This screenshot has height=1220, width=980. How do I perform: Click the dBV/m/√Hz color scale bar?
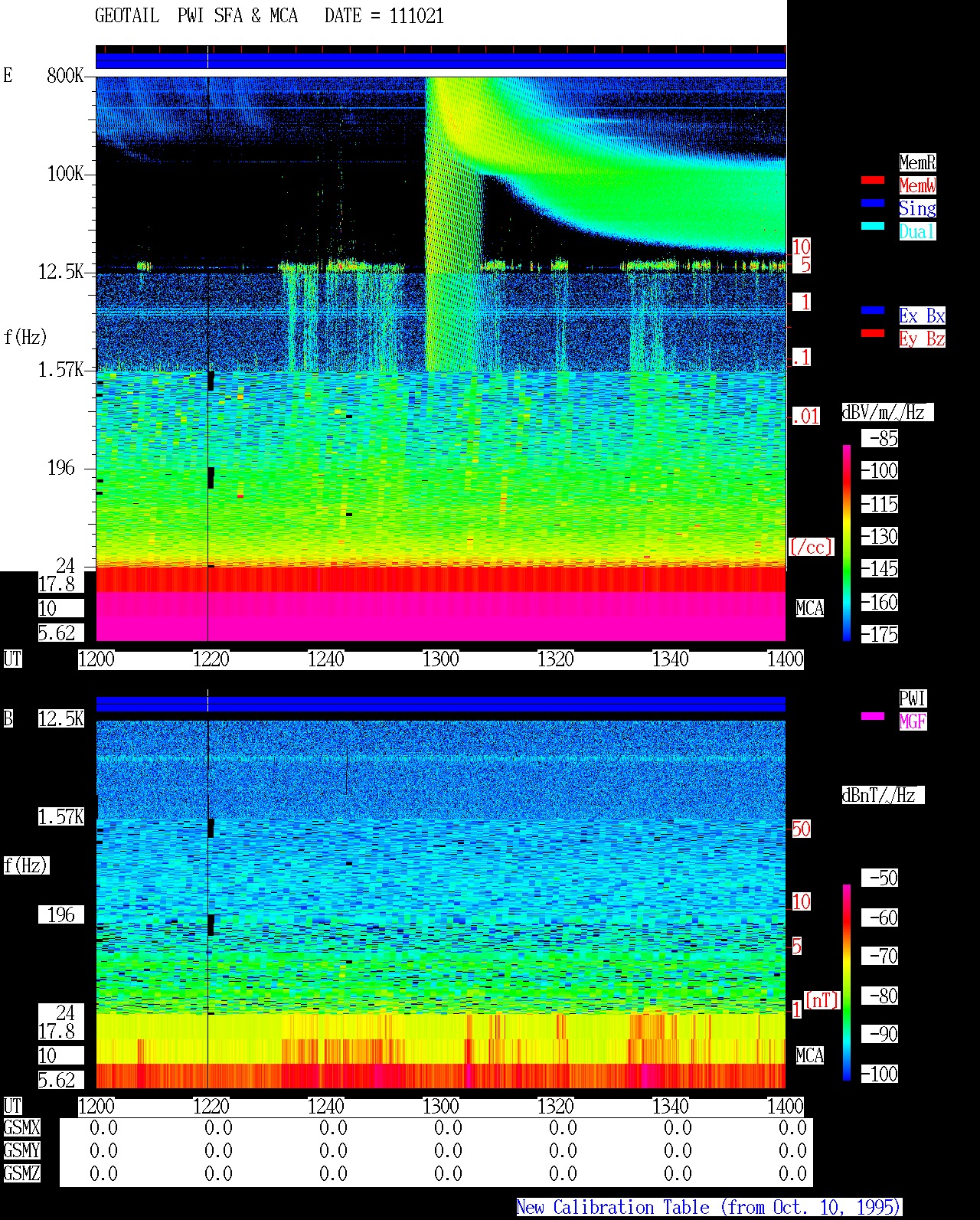tap(847, 542)
